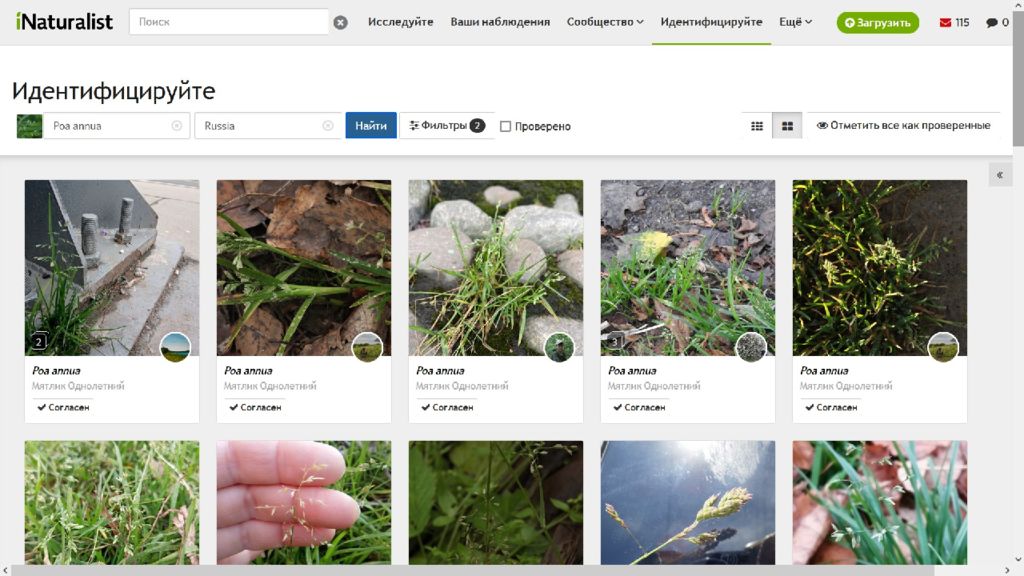Open the grass among pebbles photo
Screen dimensions: 1024x576
pos(496,268)
